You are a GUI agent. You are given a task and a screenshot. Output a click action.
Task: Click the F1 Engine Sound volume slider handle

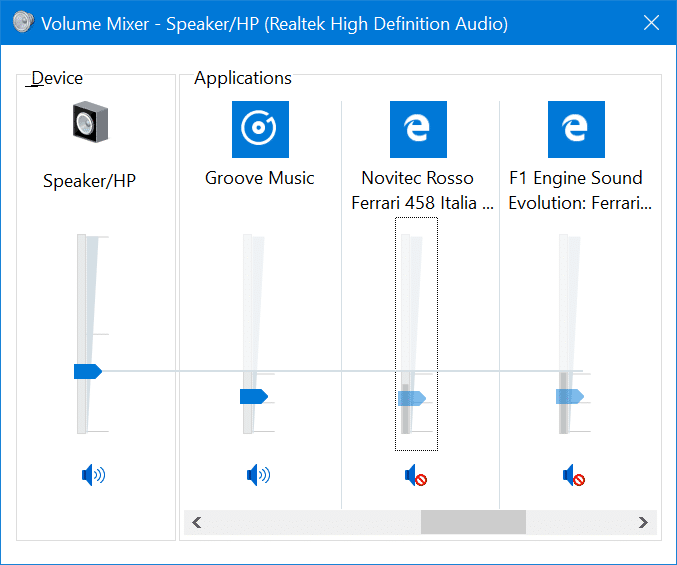click(570, 396)
